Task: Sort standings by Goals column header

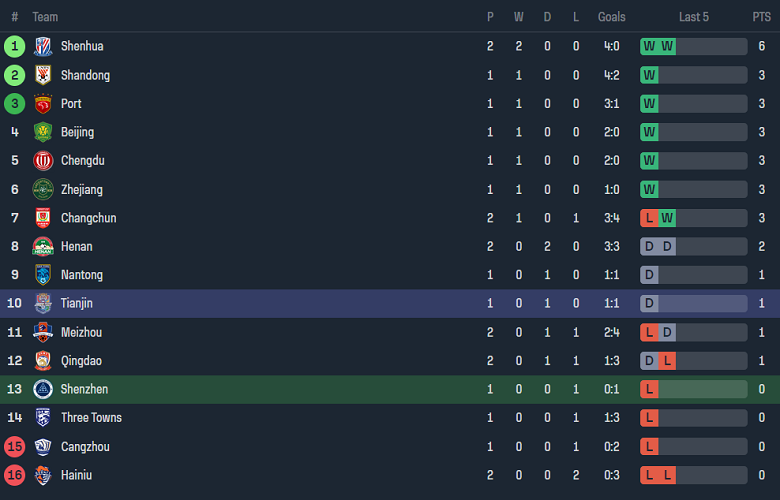Action: point(612,17)
